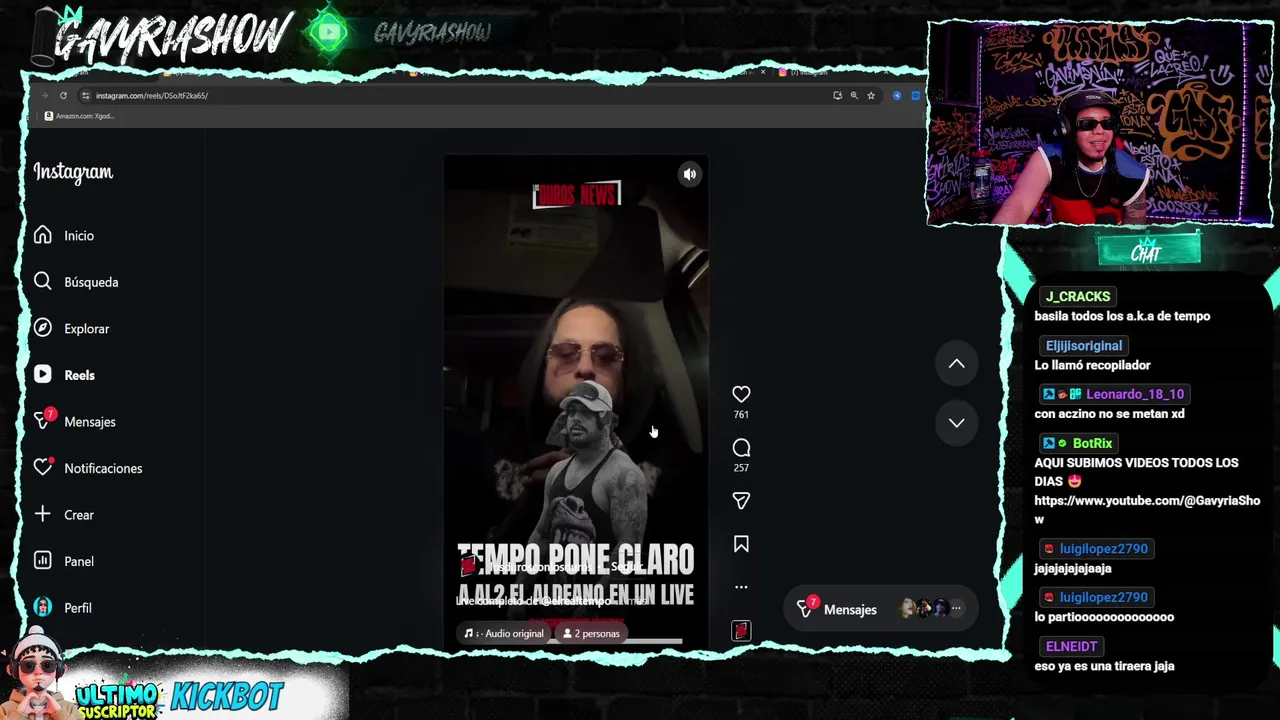
Task: Click YouTube link in BotRix message
Action: (1147, 510)
